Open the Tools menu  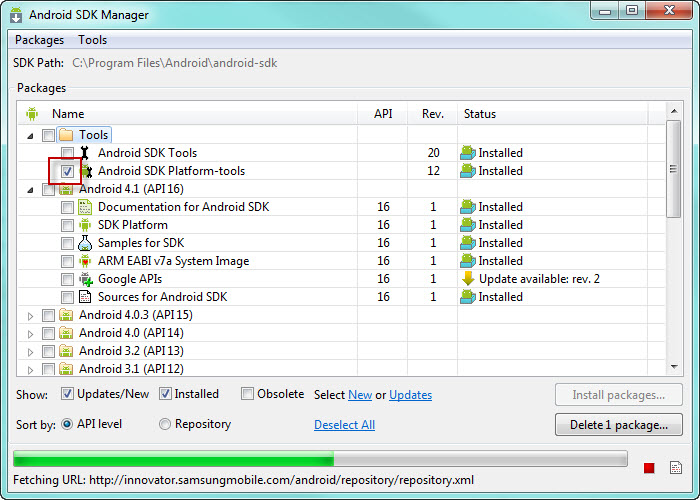point(92,40)
